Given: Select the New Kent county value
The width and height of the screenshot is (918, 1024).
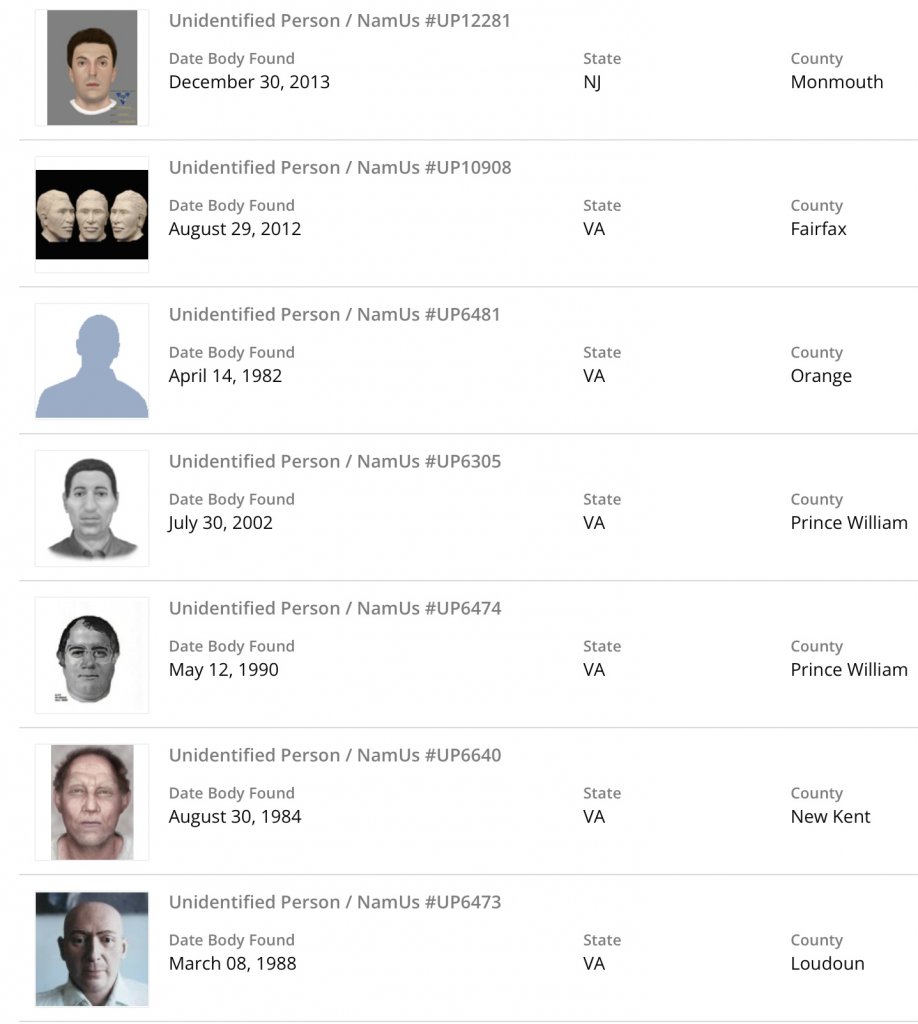Looking at the screenshot, I should point(830,817).
